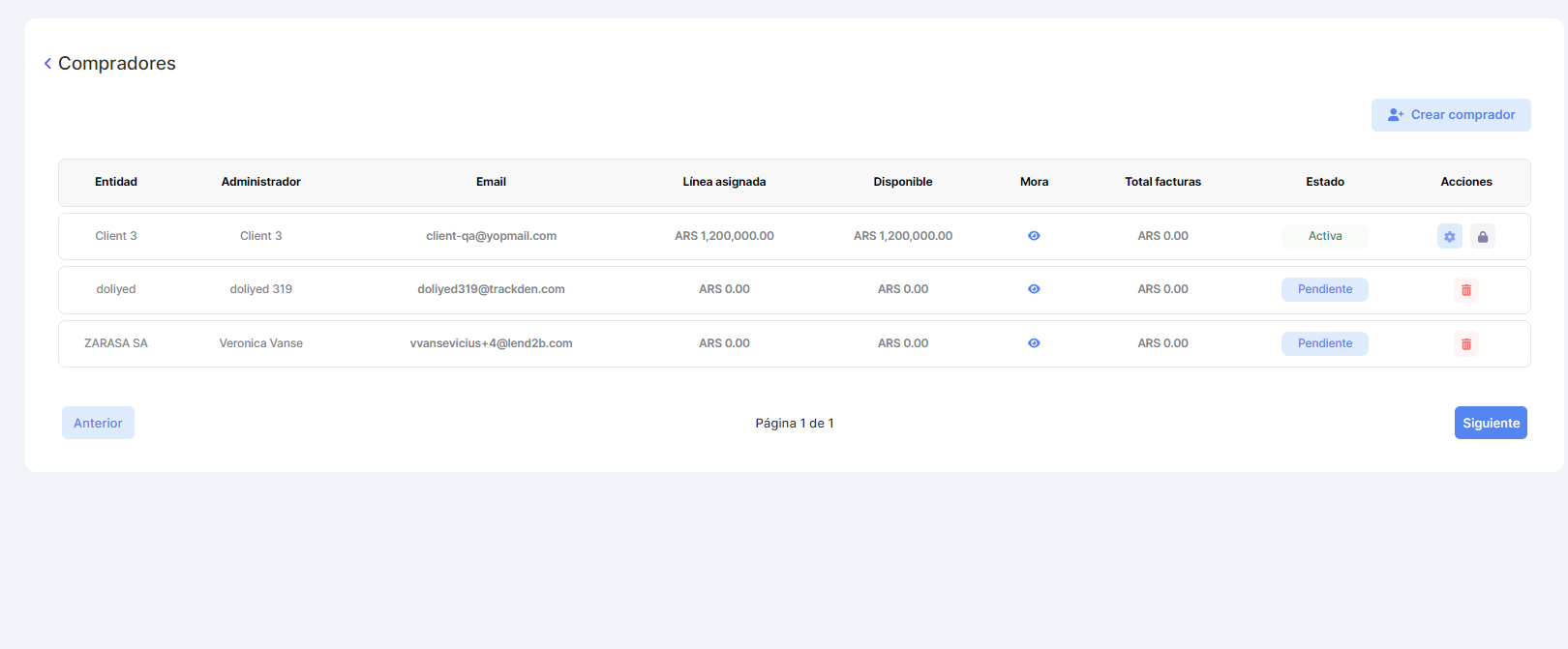Sort by the Entidad column header
This screenshot has width=1568, height=649.
(116, 182)
